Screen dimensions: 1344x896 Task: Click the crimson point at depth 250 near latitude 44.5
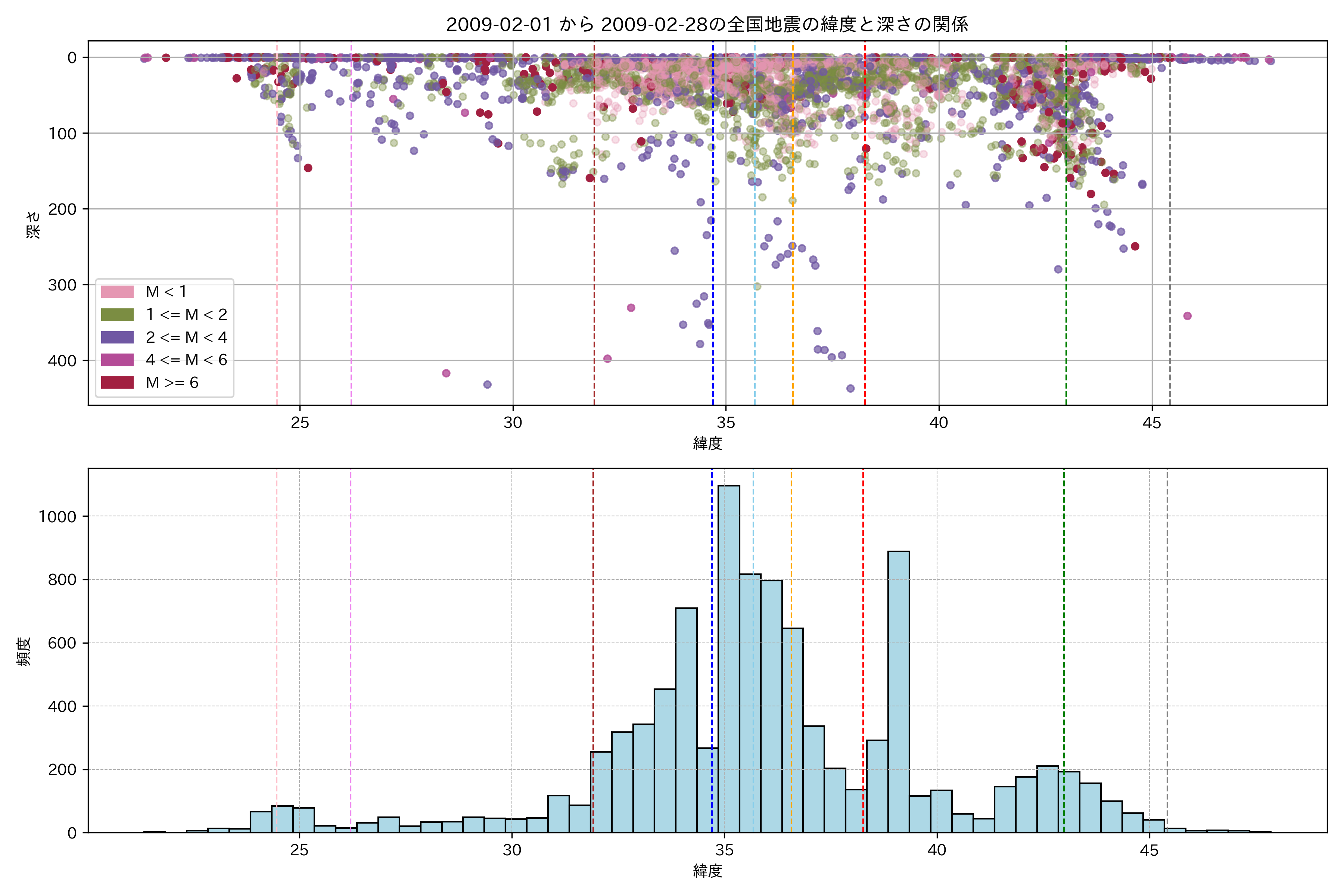click(x=1135, y=246)
